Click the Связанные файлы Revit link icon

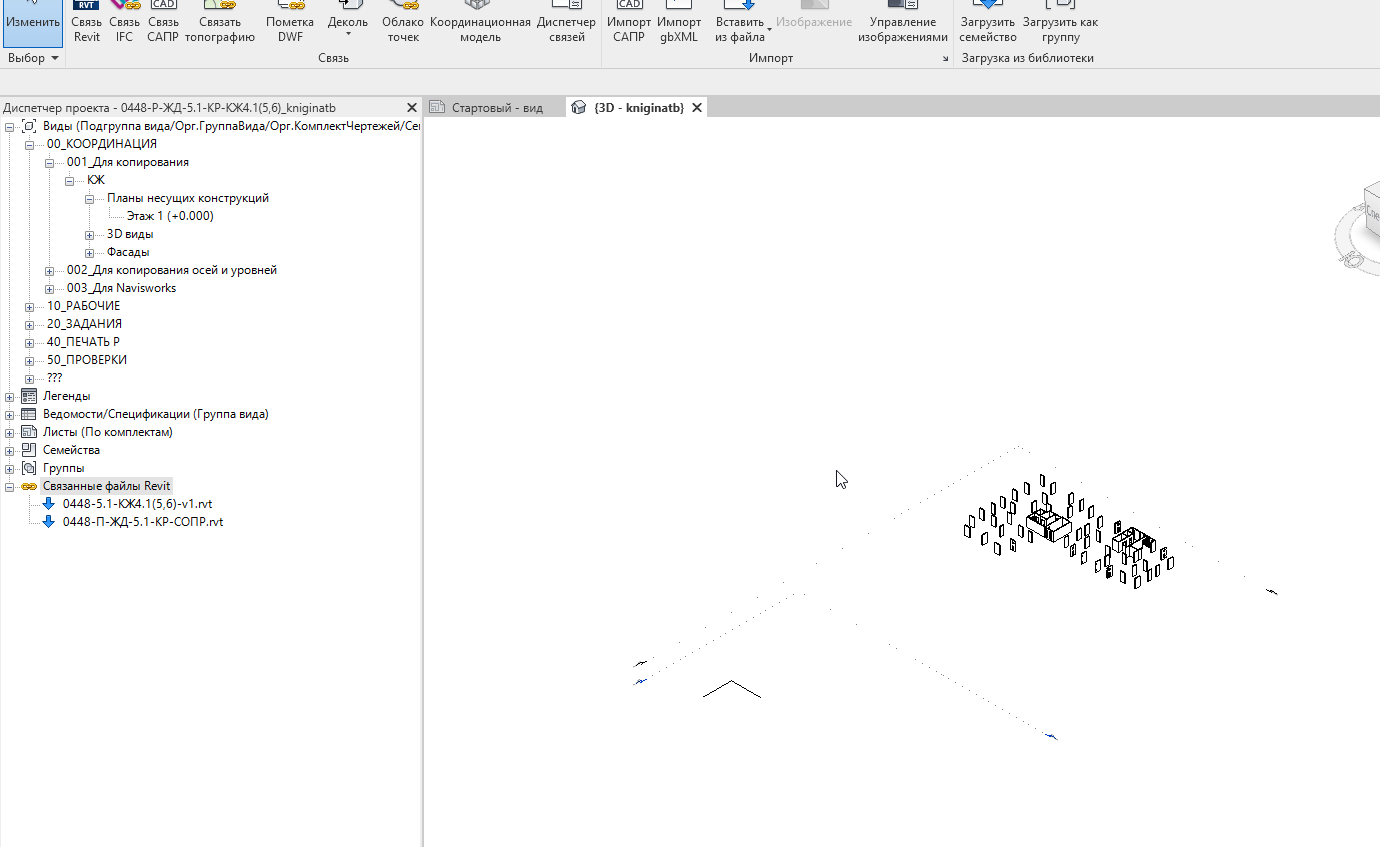[x=29, y=486]
